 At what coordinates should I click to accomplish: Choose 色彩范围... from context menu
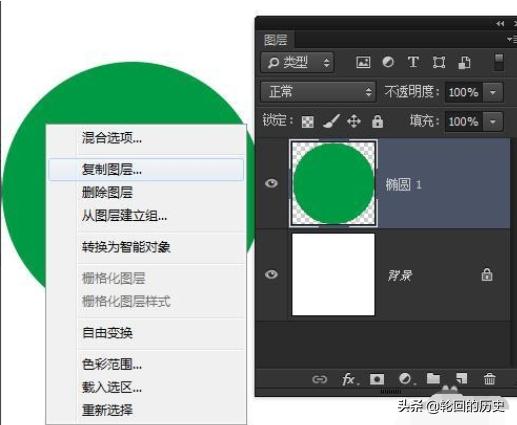tap(146, 364)
